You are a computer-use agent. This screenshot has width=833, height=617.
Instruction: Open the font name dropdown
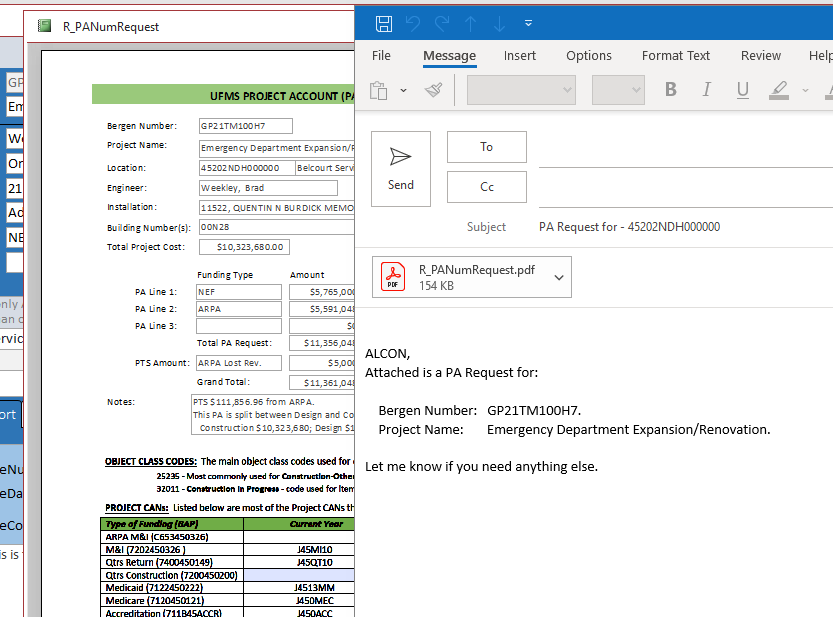click(521, 90)
